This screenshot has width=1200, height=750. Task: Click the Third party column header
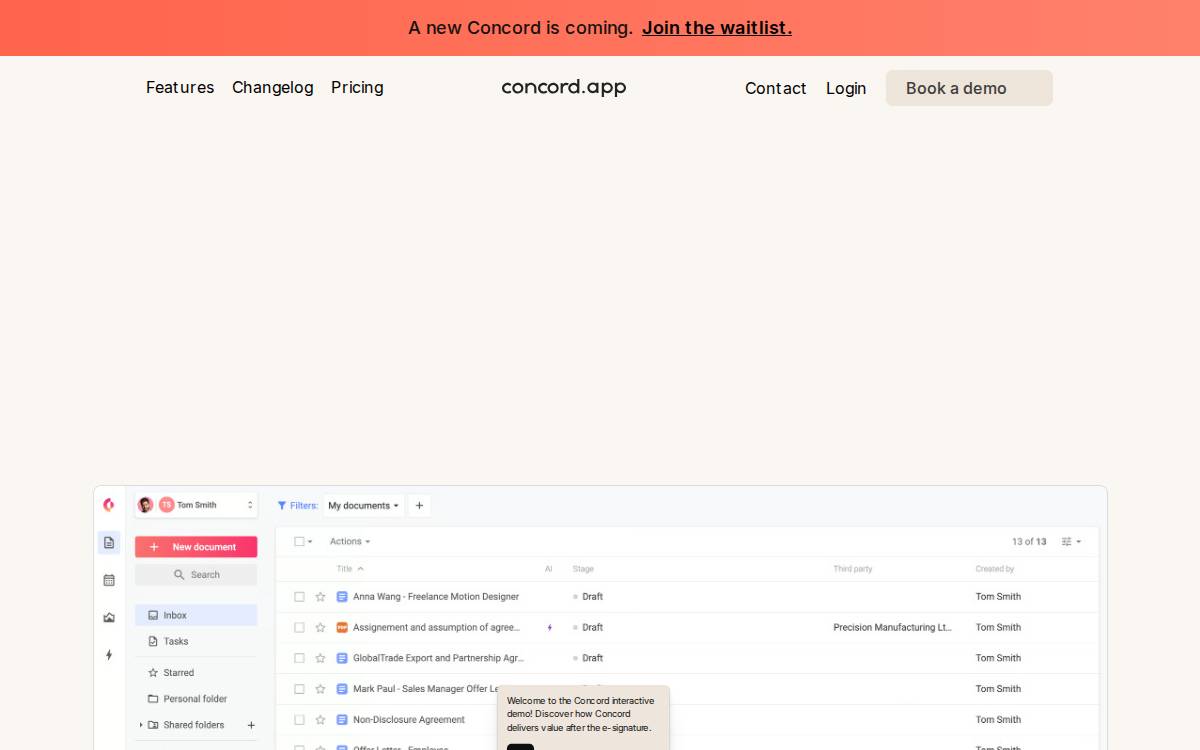tap(853, 569)
